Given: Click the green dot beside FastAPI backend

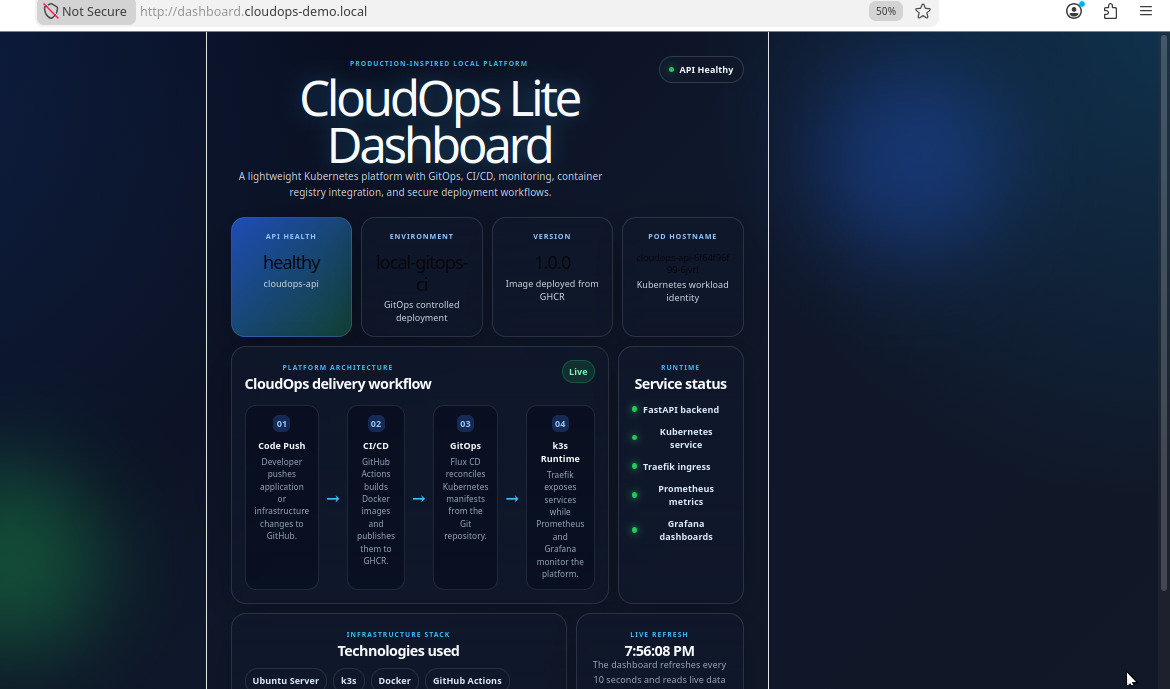Looking at the screenshot, I should 634,409.
